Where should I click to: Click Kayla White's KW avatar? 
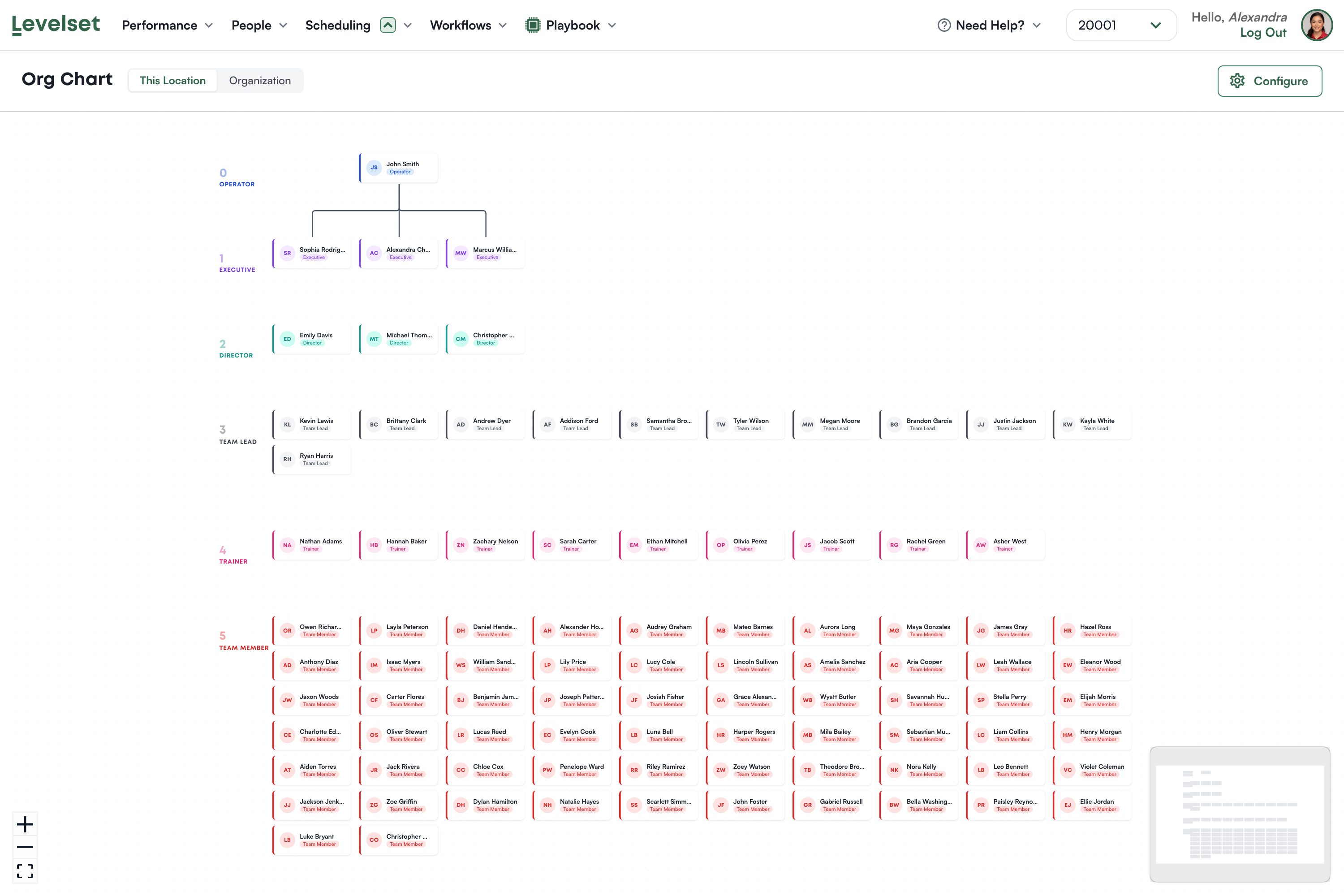point(1068,424)
